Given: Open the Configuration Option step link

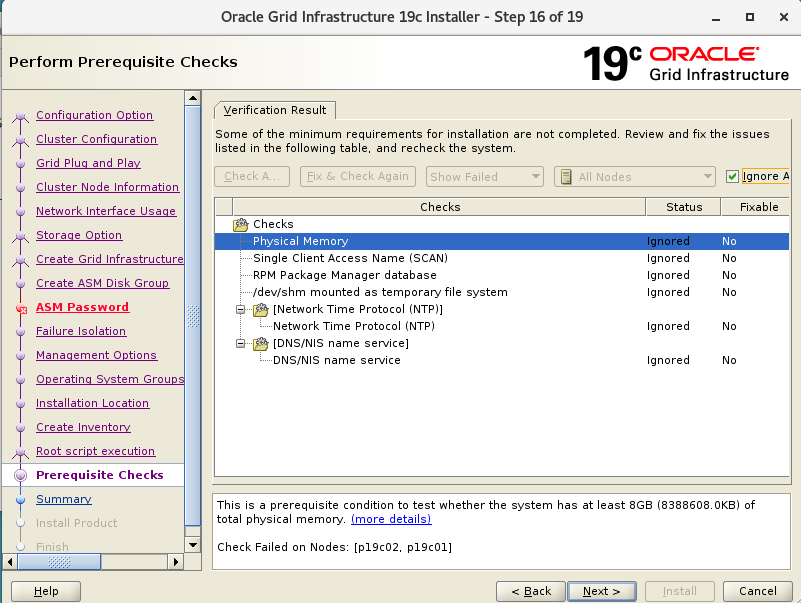Looking at the screenshot, I should (95, 115).
